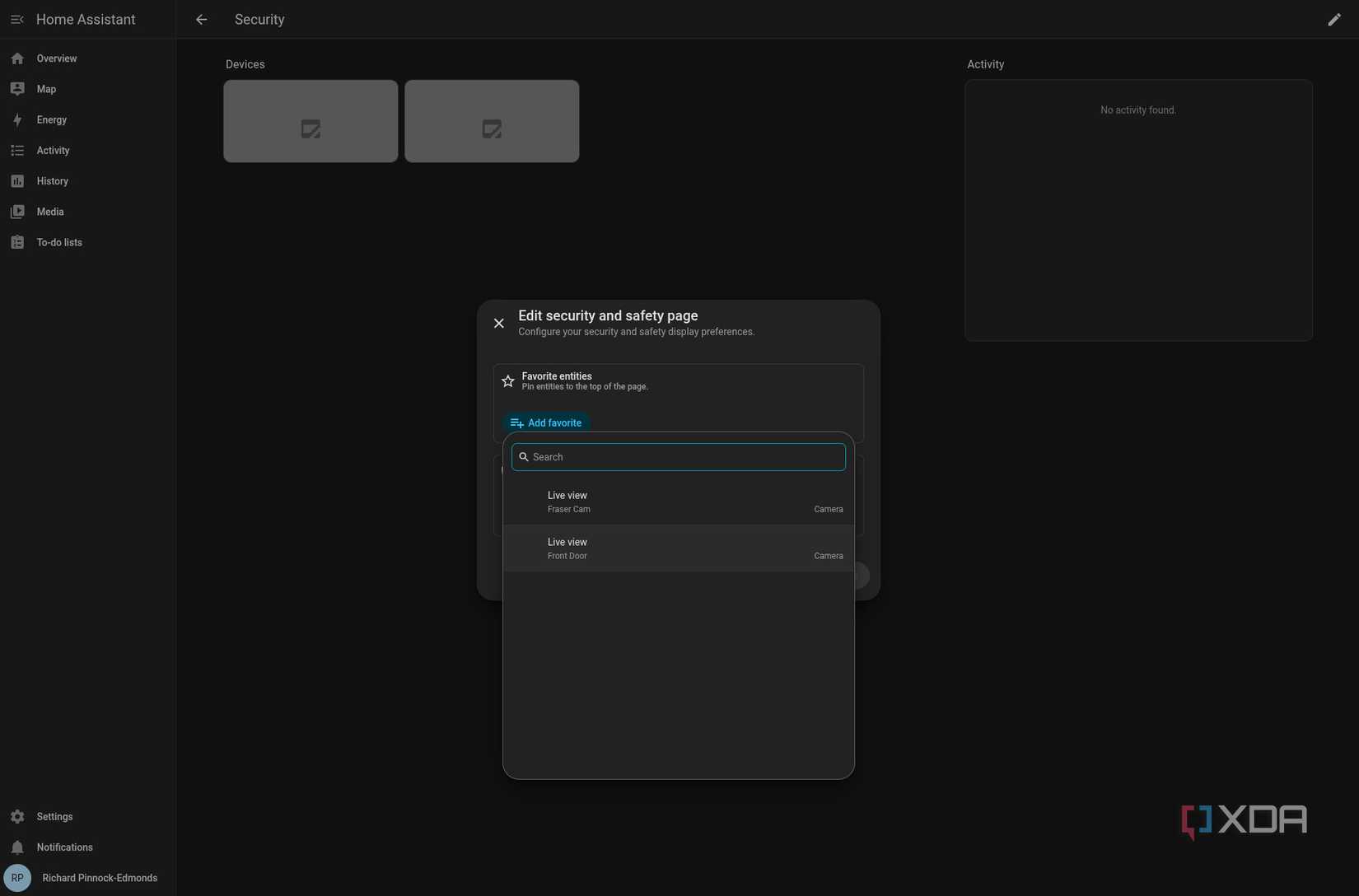1359x896 pixels.
Task: Click the Notifications bell icon
Action: 17,847
